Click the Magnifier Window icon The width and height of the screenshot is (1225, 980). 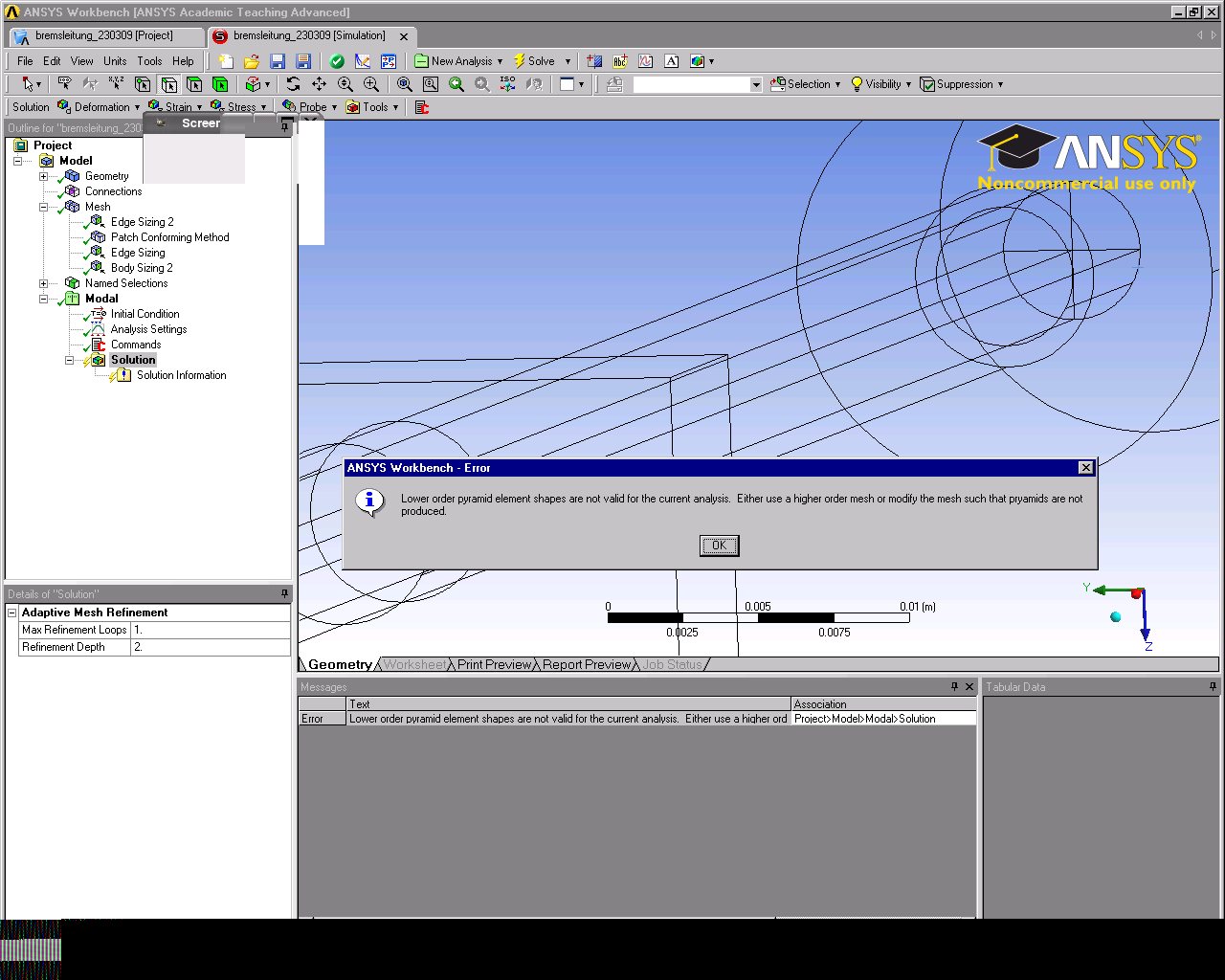coord(431,84)
